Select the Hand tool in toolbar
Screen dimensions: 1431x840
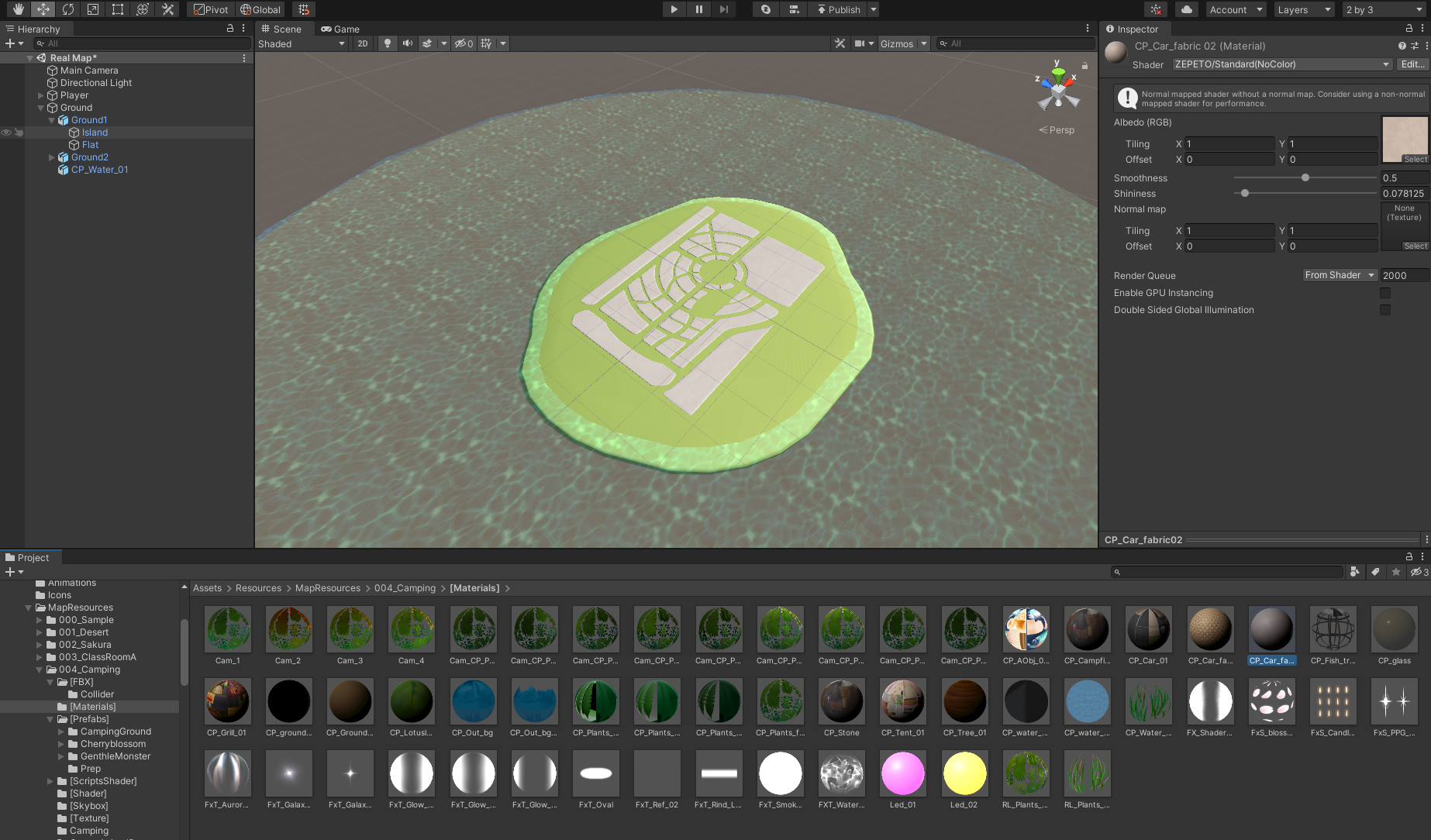19,9
